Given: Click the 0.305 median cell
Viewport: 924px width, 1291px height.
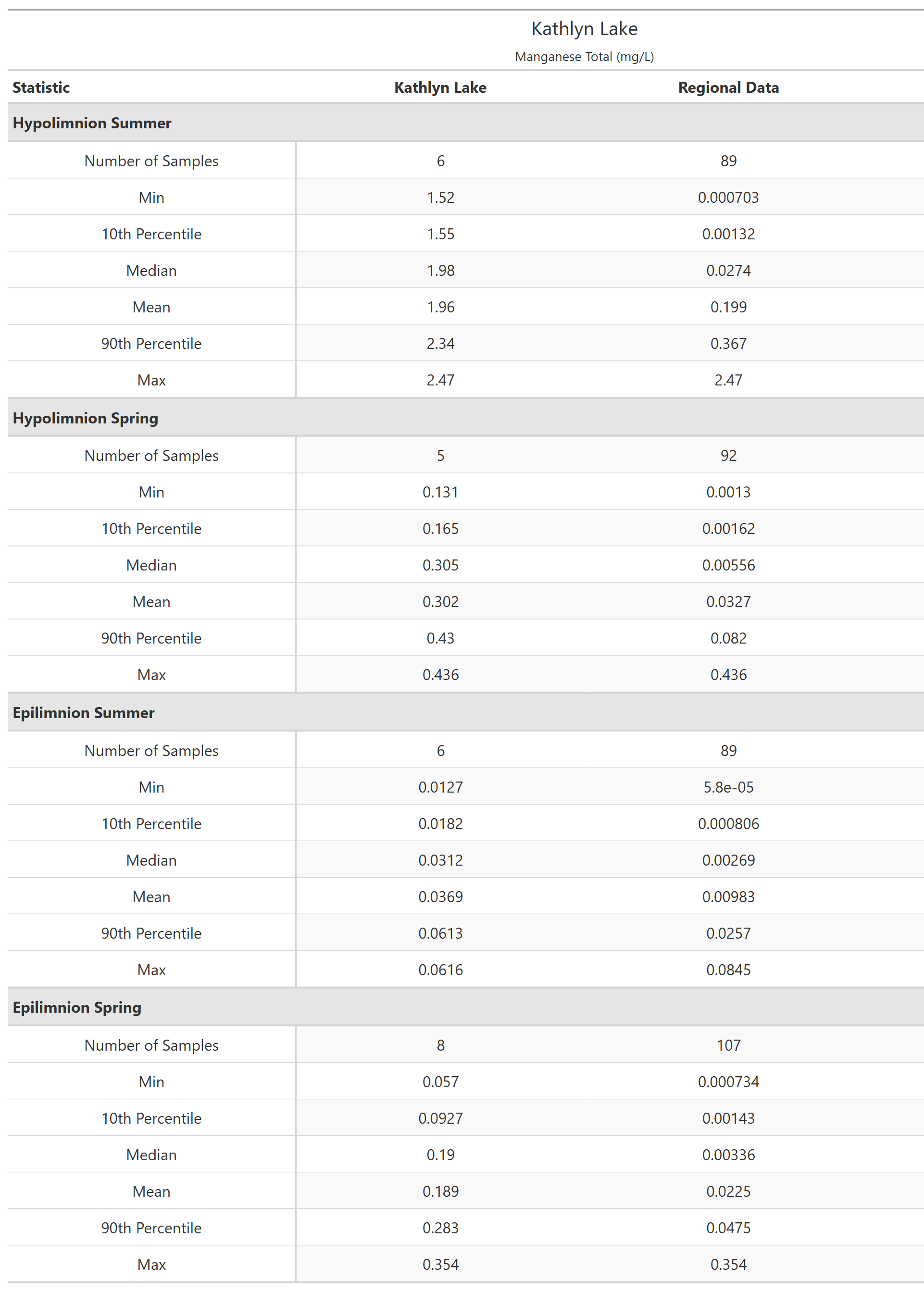Looking at the screenshot, I should [x=440, y=565].
